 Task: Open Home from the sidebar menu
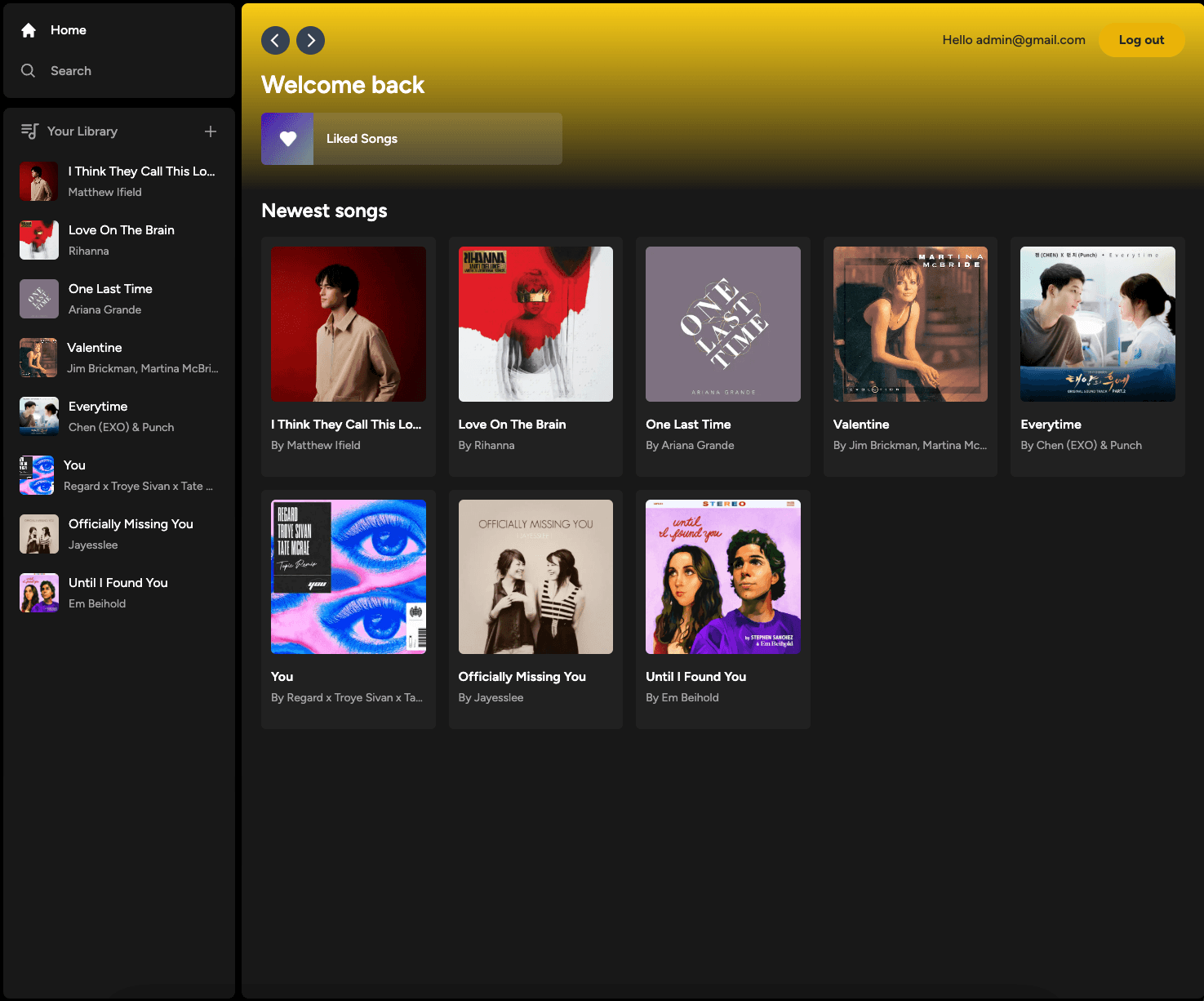(x=69, y=30)
